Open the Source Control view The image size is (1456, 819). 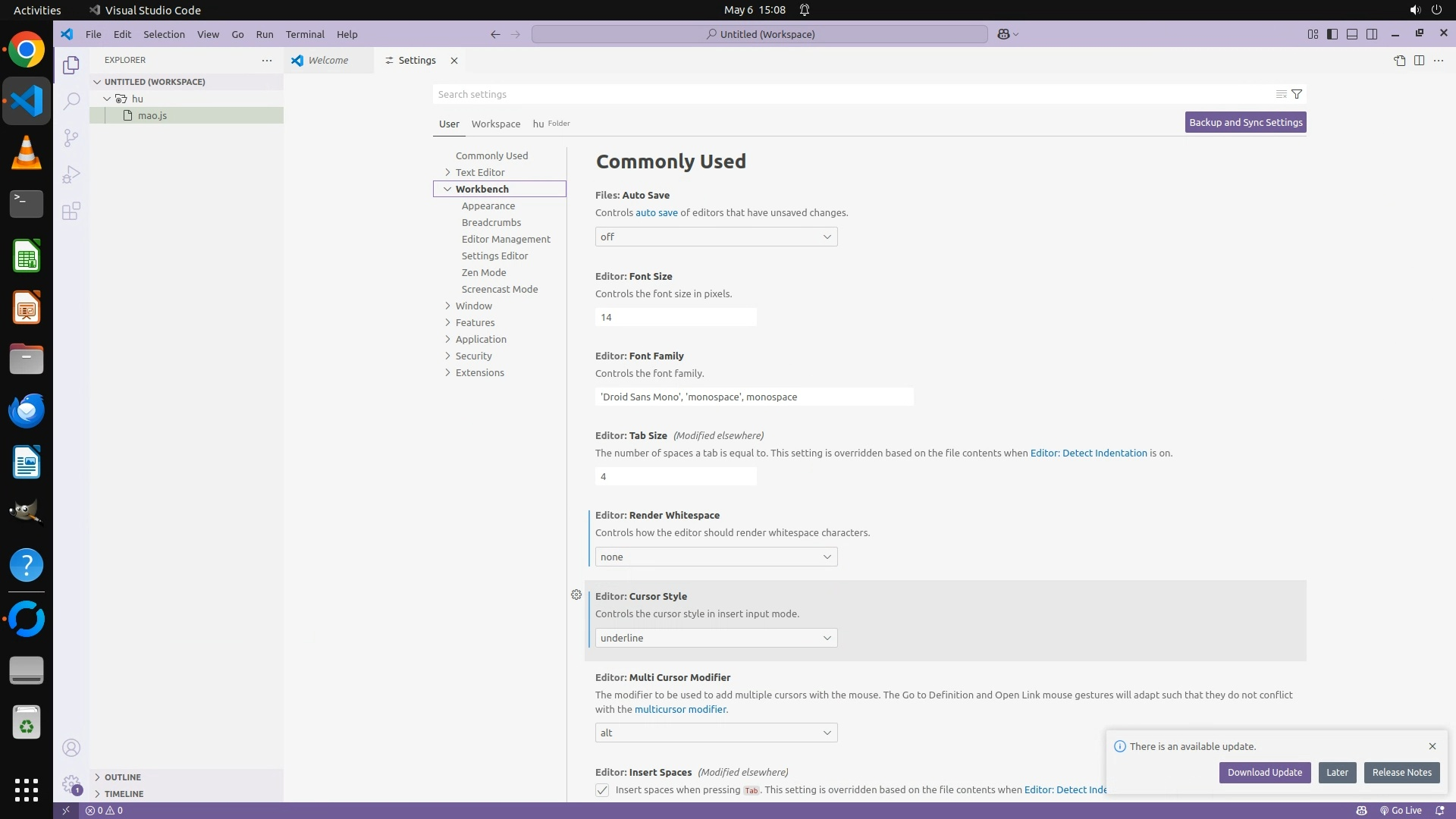[71, 138]
